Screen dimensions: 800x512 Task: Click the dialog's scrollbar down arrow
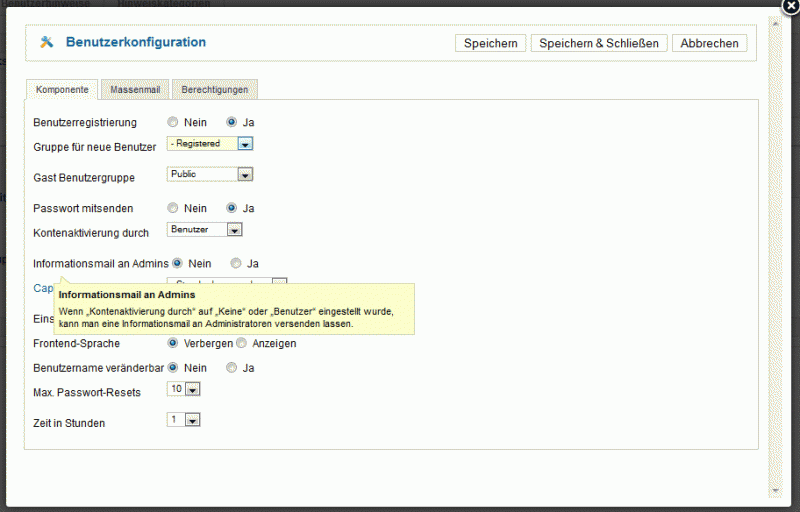click(x=775, y=491)
